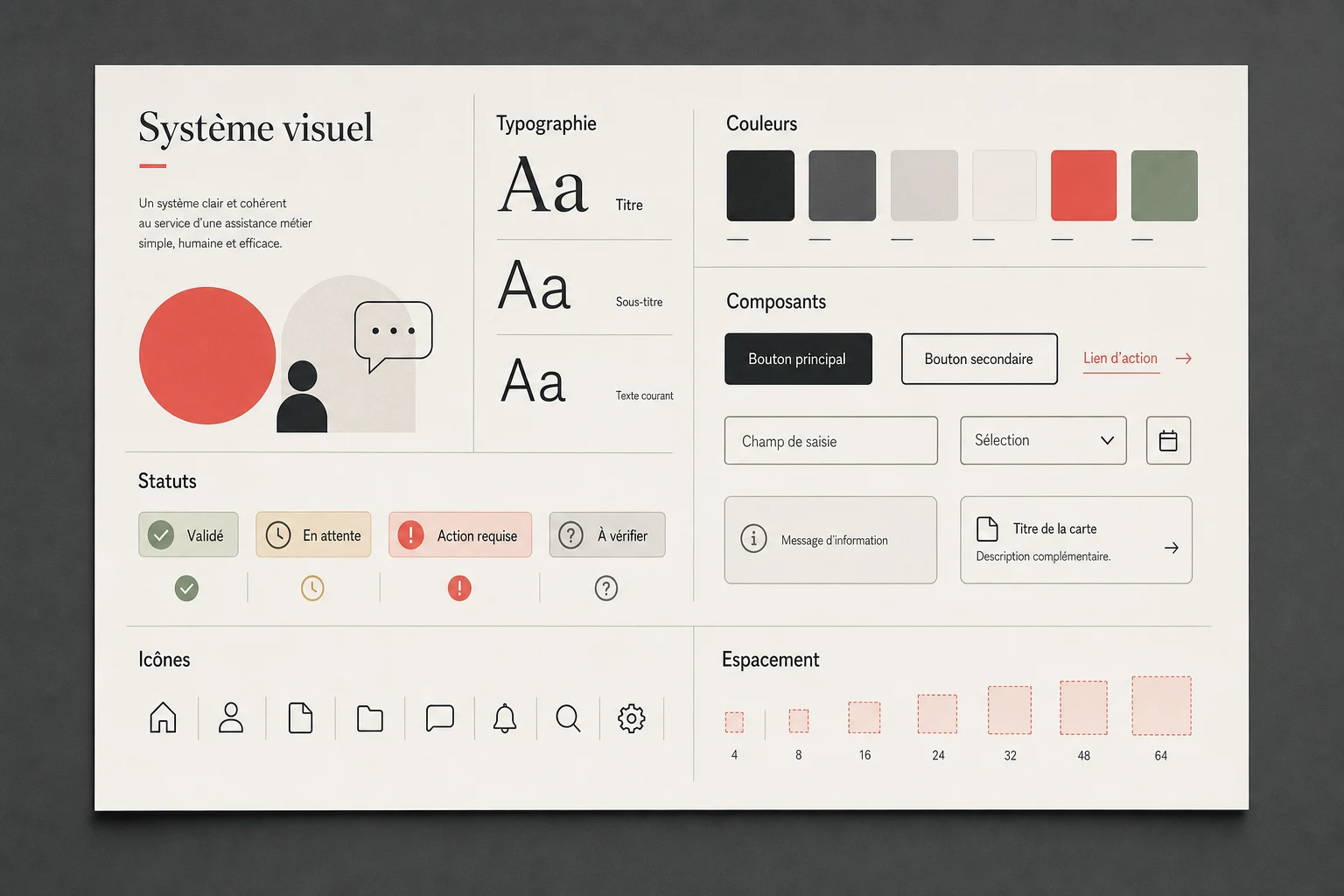Click the calendar icon button
This screenshot has height=896, width=1344.
coord(1168,440)
